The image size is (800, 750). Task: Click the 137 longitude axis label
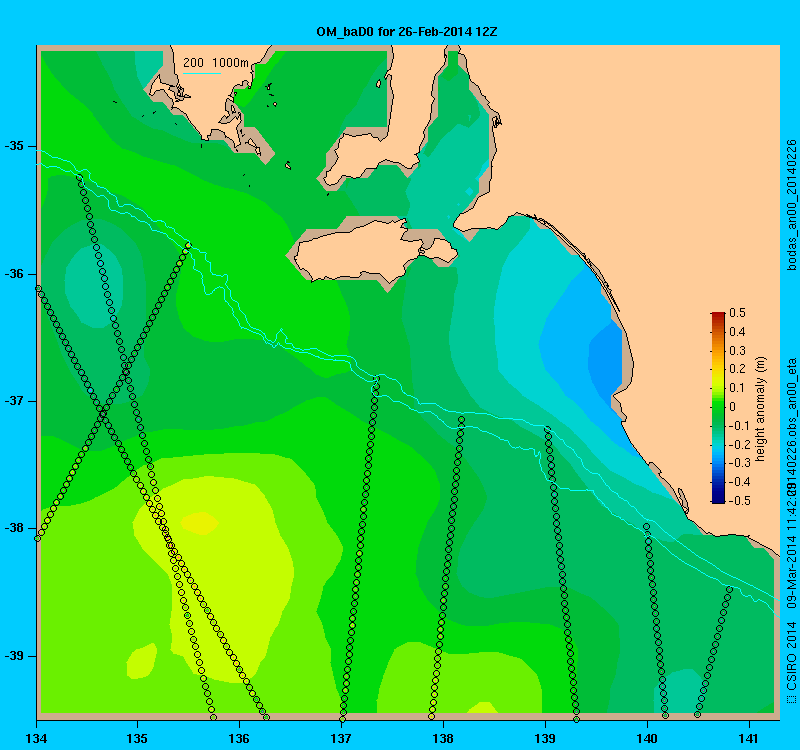coord(341,738)
